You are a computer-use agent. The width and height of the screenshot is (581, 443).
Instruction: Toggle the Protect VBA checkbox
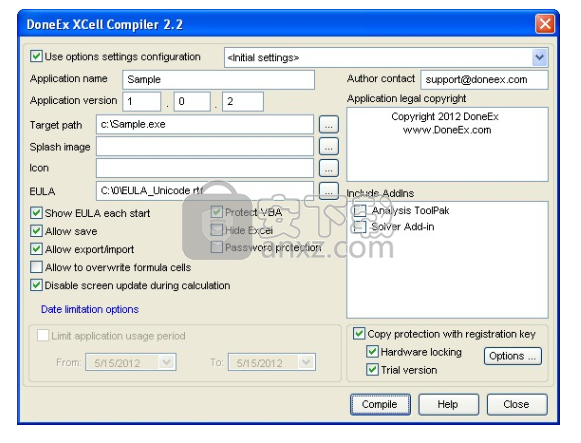pos(216,212)
